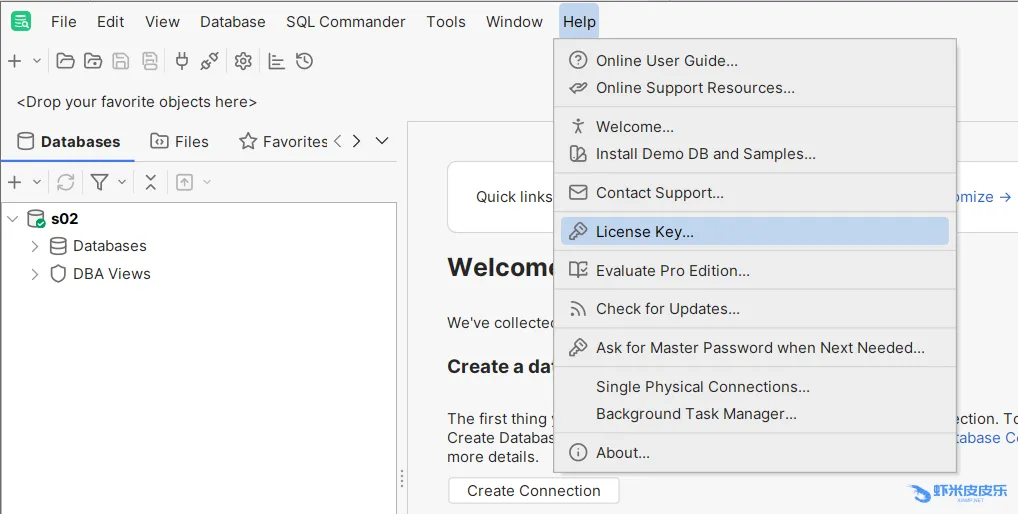Choose Check for Updates... menu entry
Image resolution: width=1018 pixels, height=514 pixels.
click(x=667, y=309)
